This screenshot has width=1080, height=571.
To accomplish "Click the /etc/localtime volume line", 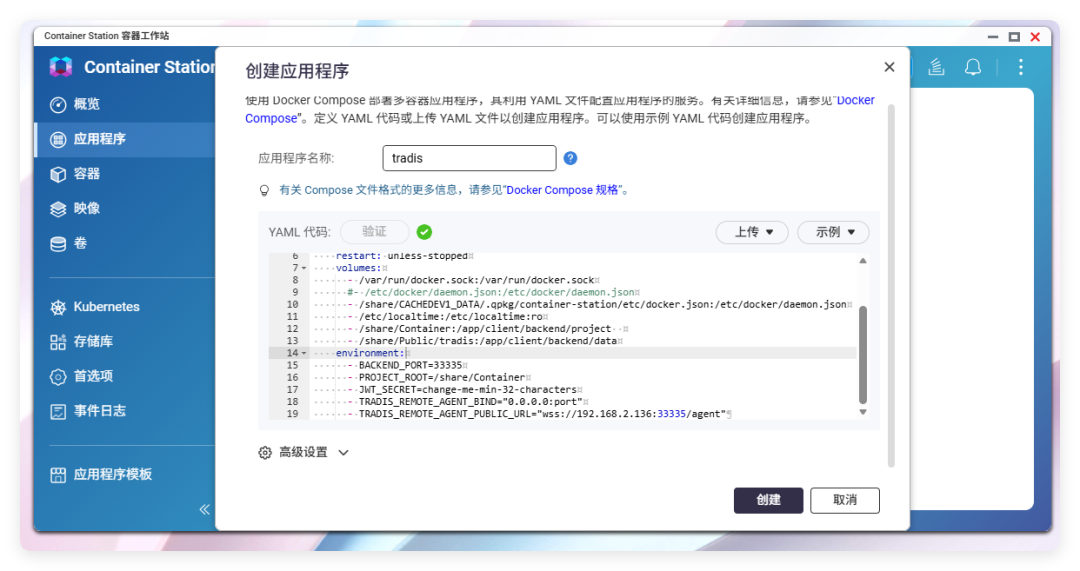I will pos(451,317).
